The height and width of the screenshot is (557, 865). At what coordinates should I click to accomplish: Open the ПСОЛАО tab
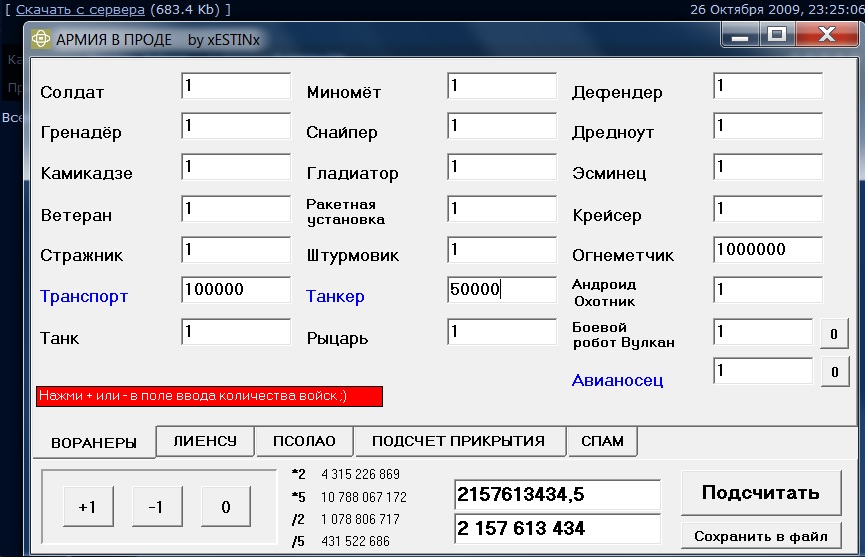(x=304, y=441)
